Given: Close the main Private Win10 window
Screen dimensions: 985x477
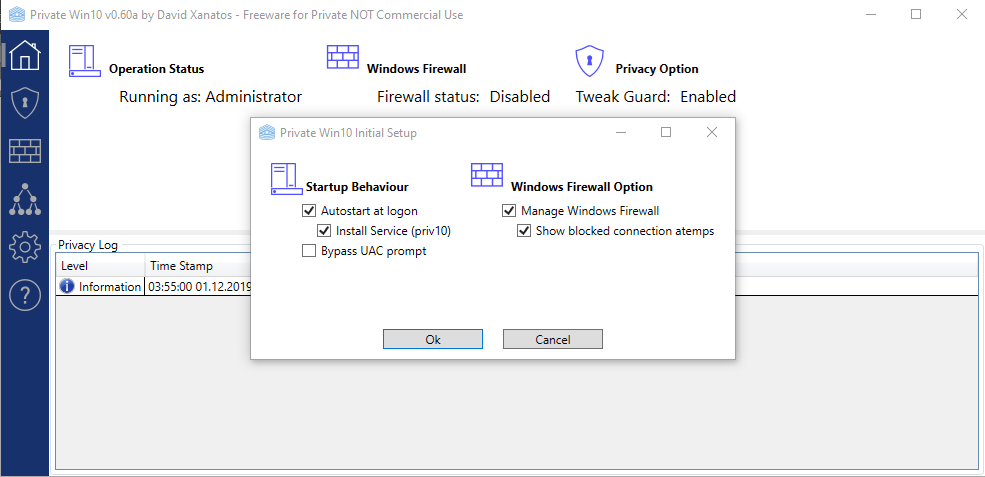Looking at the screenshot, I should tap(962, 14).
